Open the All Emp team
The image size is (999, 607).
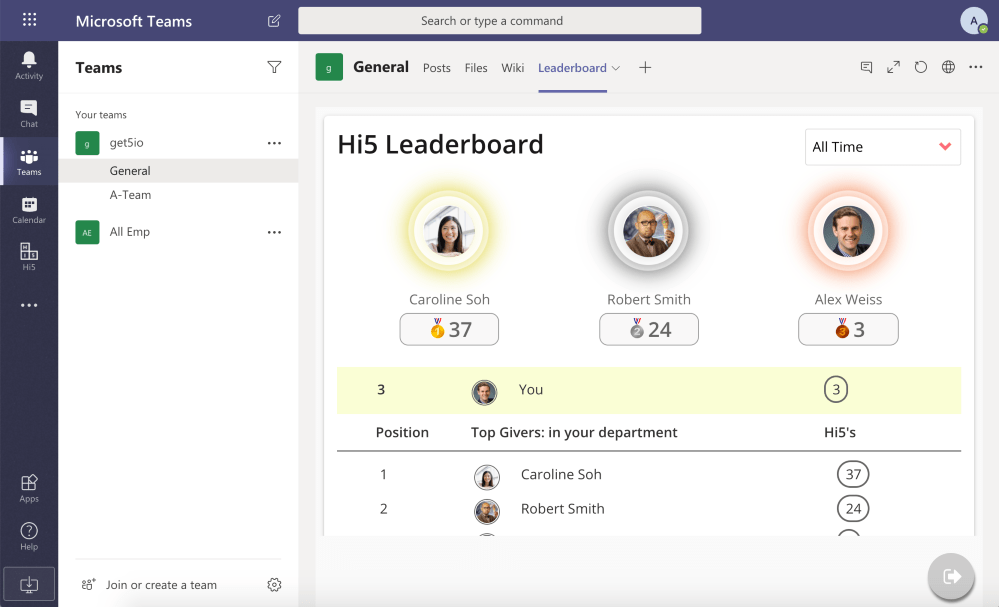(x=129, y=232)
